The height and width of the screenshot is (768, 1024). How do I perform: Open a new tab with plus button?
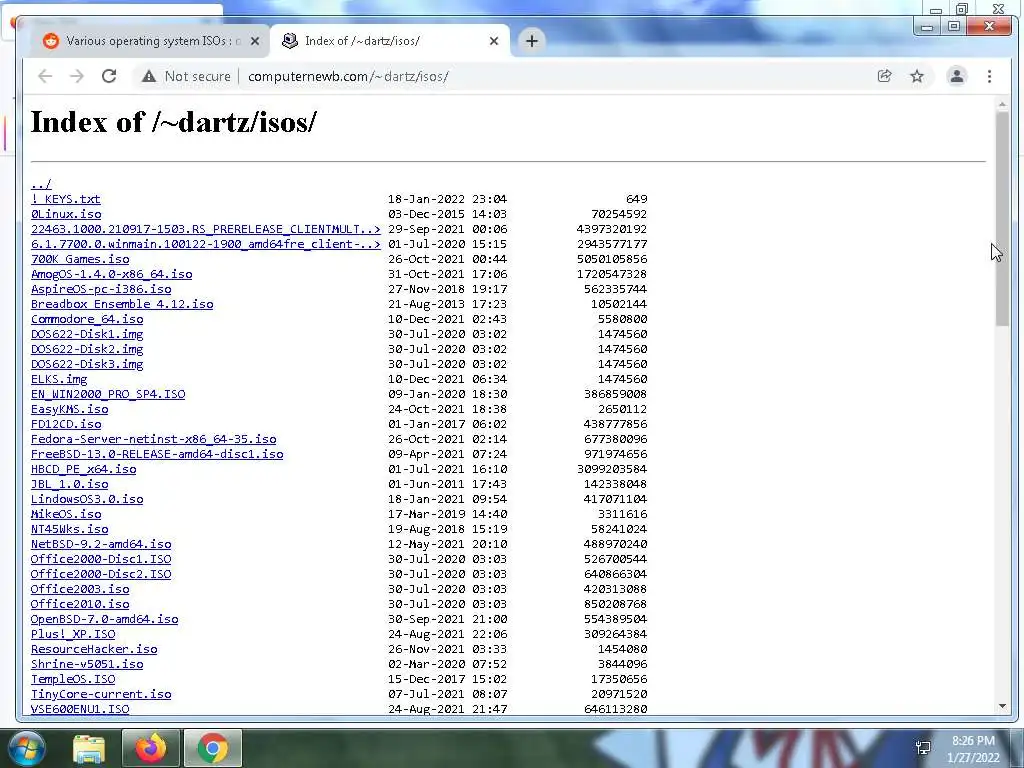pos(532,41)
